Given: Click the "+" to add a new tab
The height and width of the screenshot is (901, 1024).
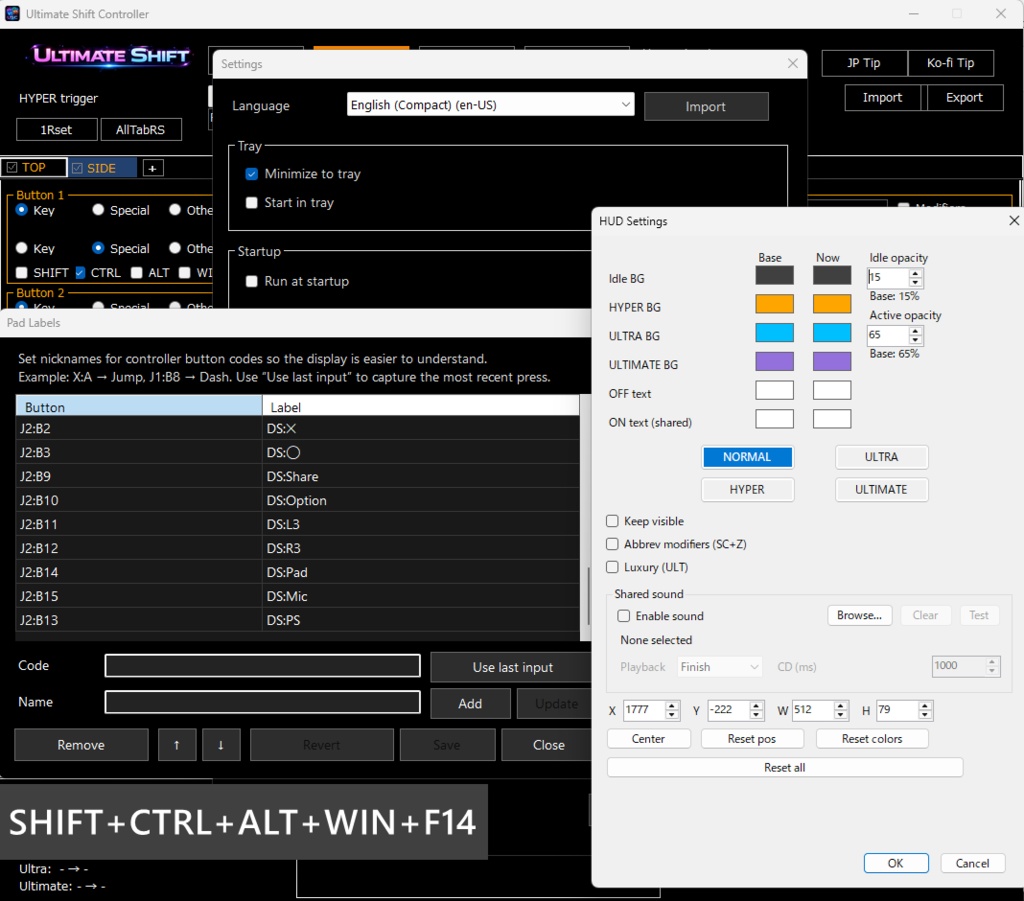Looking at the screenshot, I should click(152, 167).
